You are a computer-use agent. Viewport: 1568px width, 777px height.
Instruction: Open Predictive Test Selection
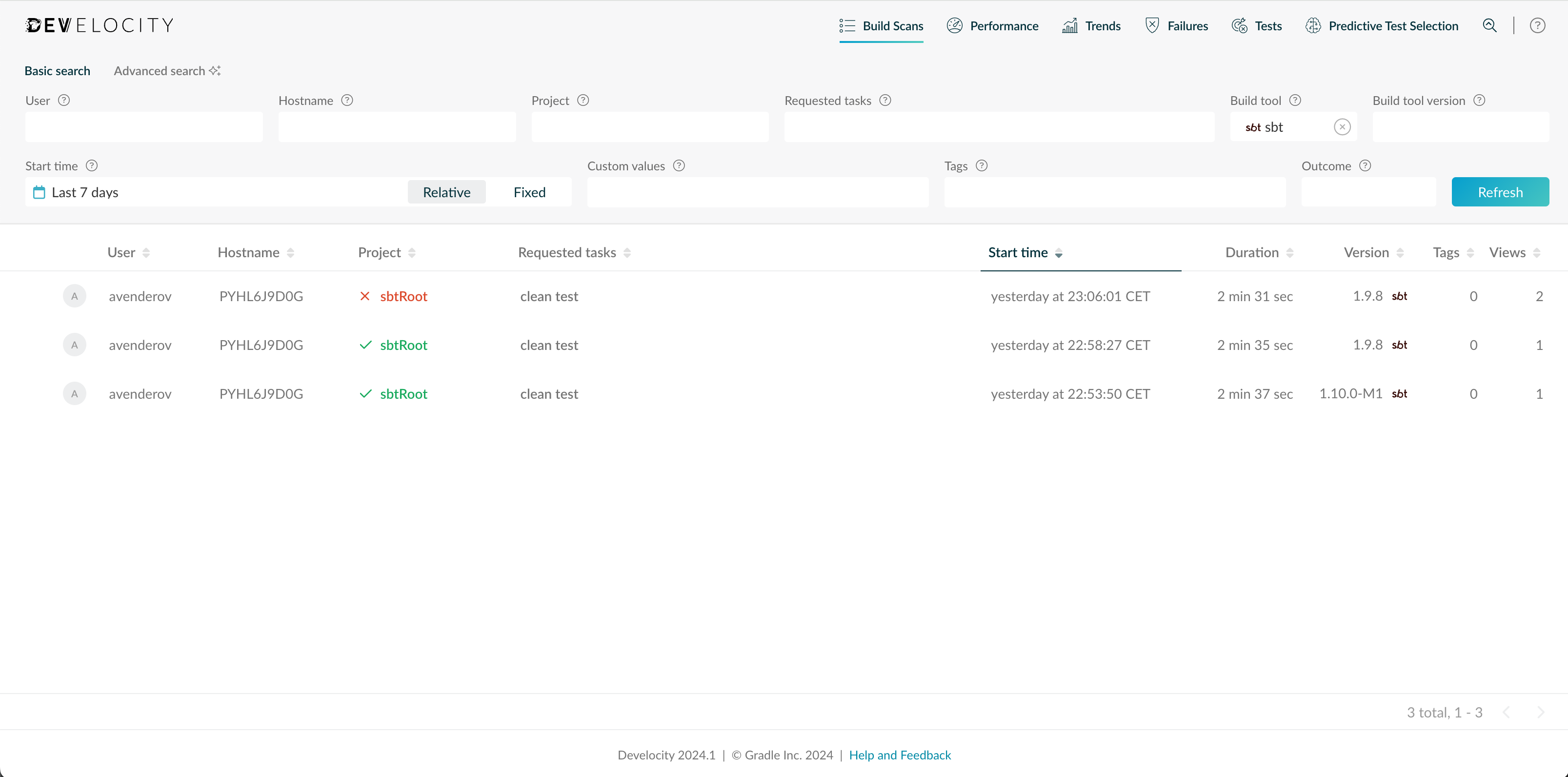1382,25
